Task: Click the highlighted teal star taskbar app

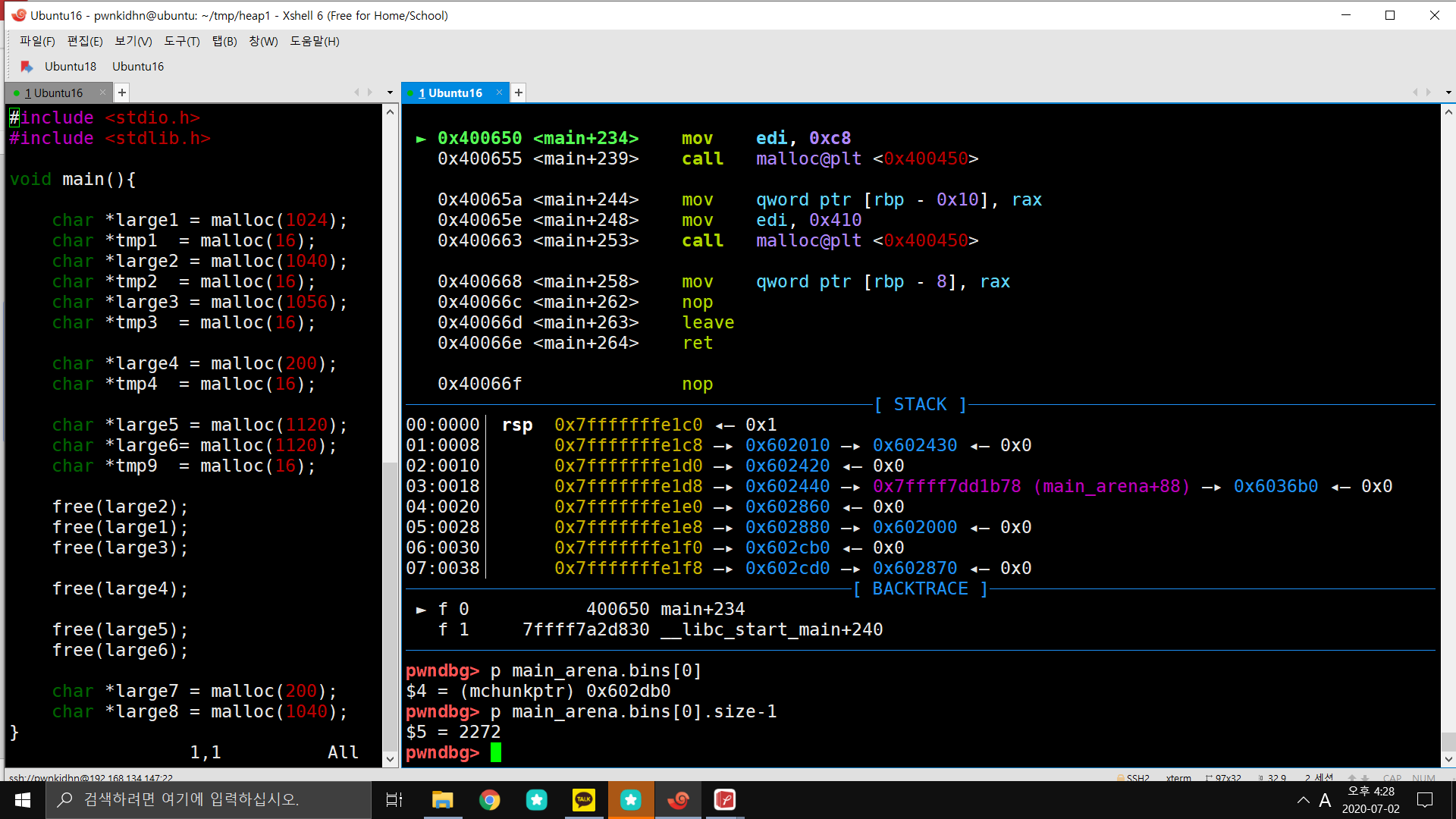Action: click(x=630, y=799)
